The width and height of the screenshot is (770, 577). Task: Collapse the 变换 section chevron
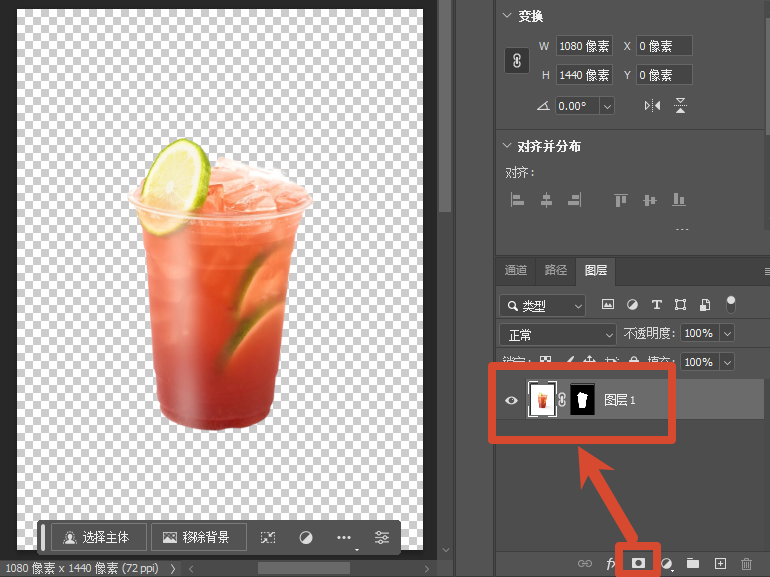[x=507, y=15]
